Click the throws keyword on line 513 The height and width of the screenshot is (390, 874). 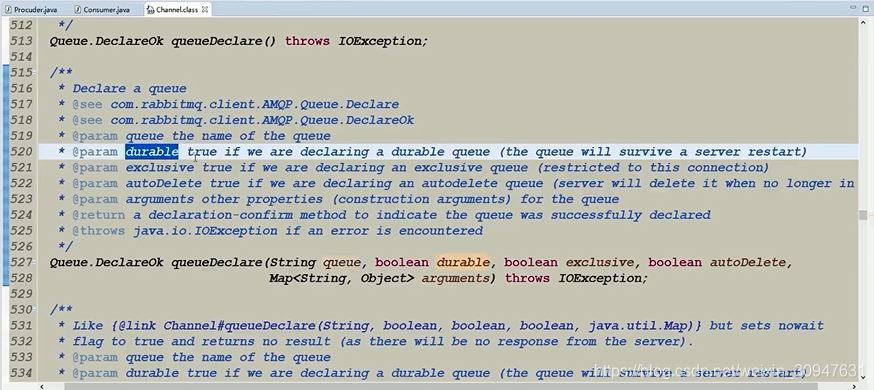[307, 41]
